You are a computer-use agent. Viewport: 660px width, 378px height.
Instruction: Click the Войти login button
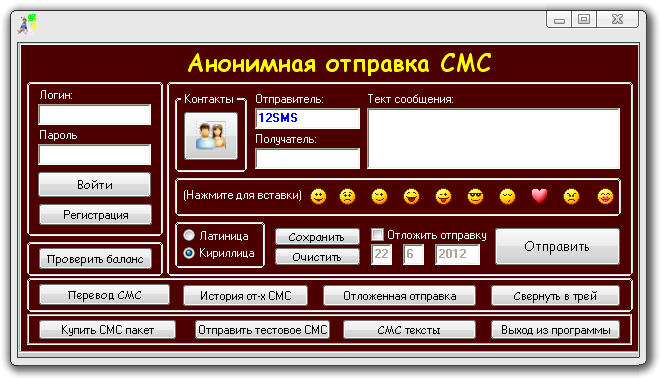95,185
